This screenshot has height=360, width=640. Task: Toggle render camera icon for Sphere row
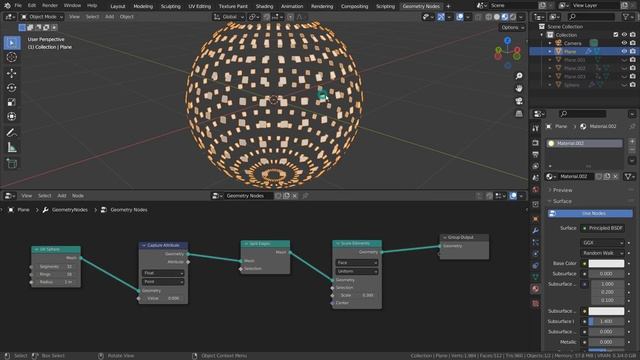point(632,84)
